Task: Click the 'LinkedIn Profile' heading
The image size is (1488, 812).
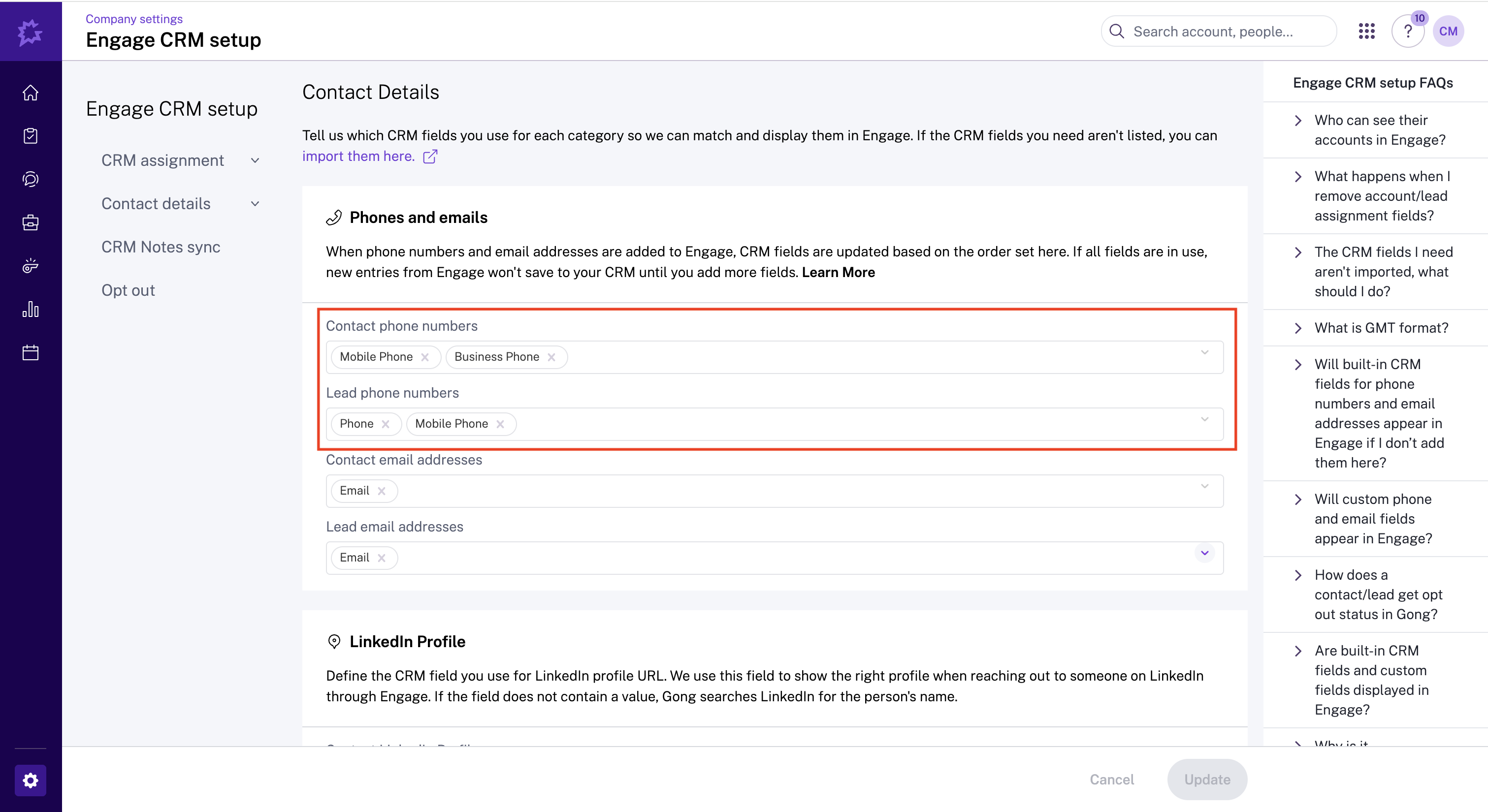Action: 407,642
